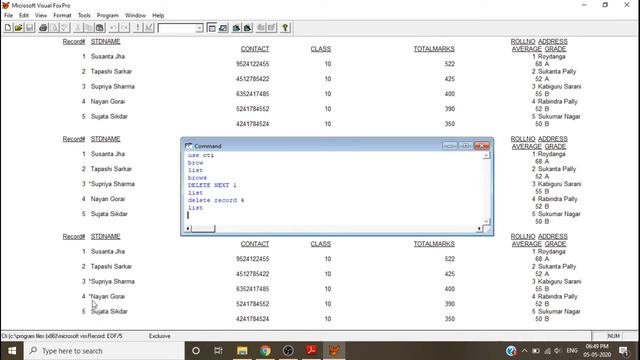Click the "brow" line in Command window
The width and height of the screenshot is (640, 360).
pos(195,163)
